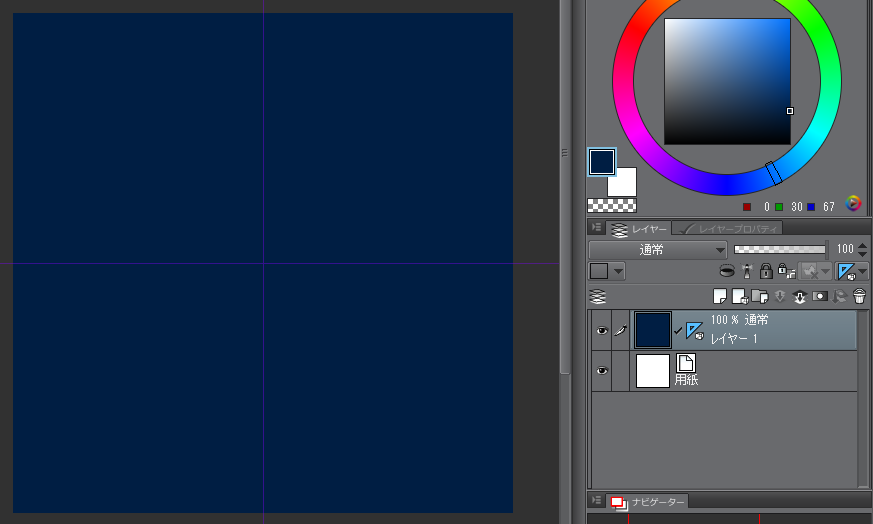Viewport: 873px width, 524px height.
Task: Click the set as reference layer lighthouse icon
Action: click(x=747, y=271)
